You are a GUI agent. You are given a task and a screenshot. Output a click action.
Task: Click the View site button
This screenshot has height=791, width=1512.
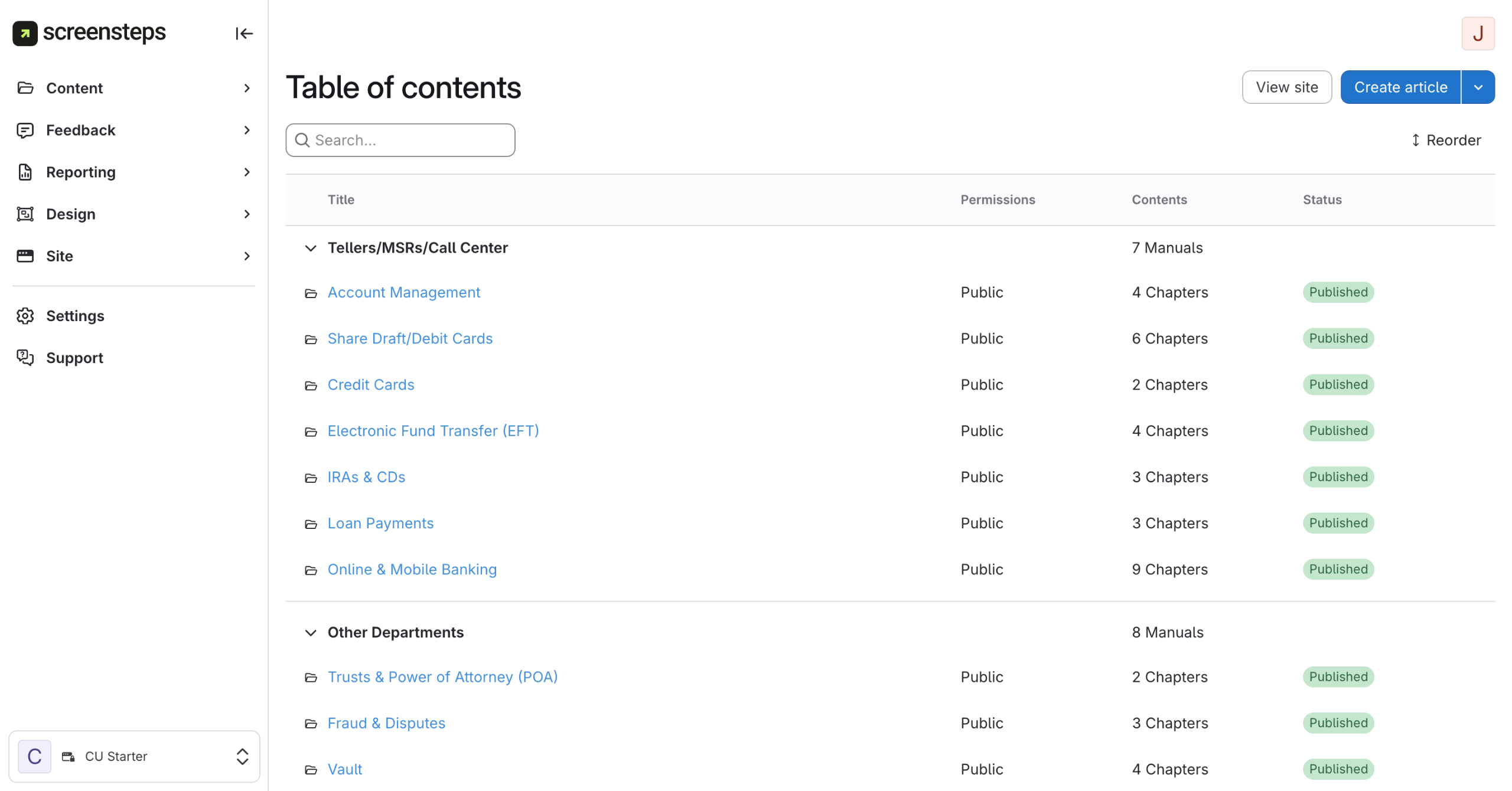click(x=1286, y=87)
